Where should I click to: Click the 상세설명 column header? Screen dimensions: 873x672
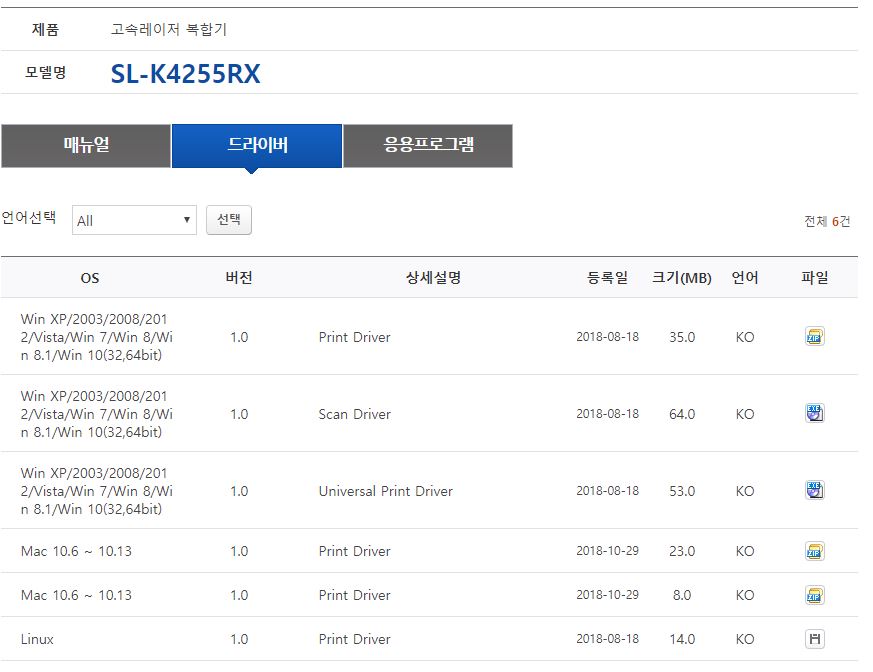point(433,277)
